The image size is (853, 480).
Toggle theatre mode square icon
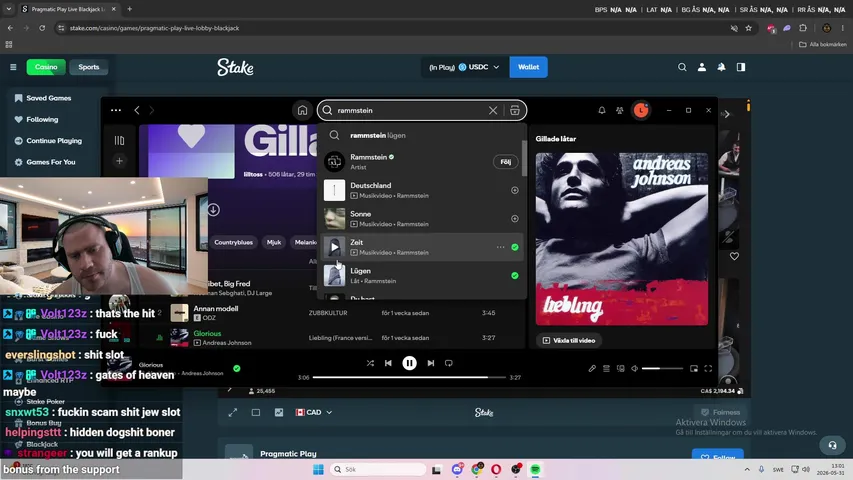(x=256, y=413)
